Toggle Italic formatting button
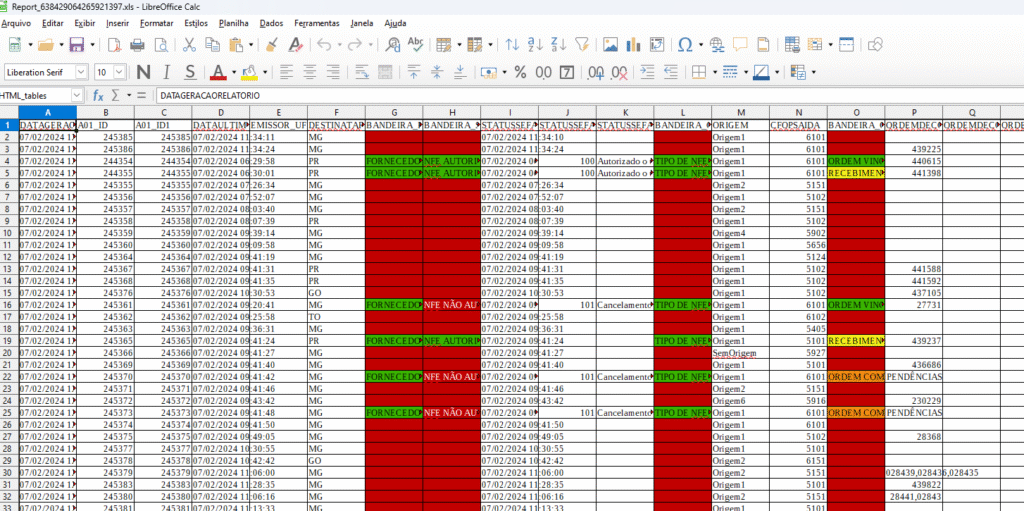 click(x=166, y=72)
